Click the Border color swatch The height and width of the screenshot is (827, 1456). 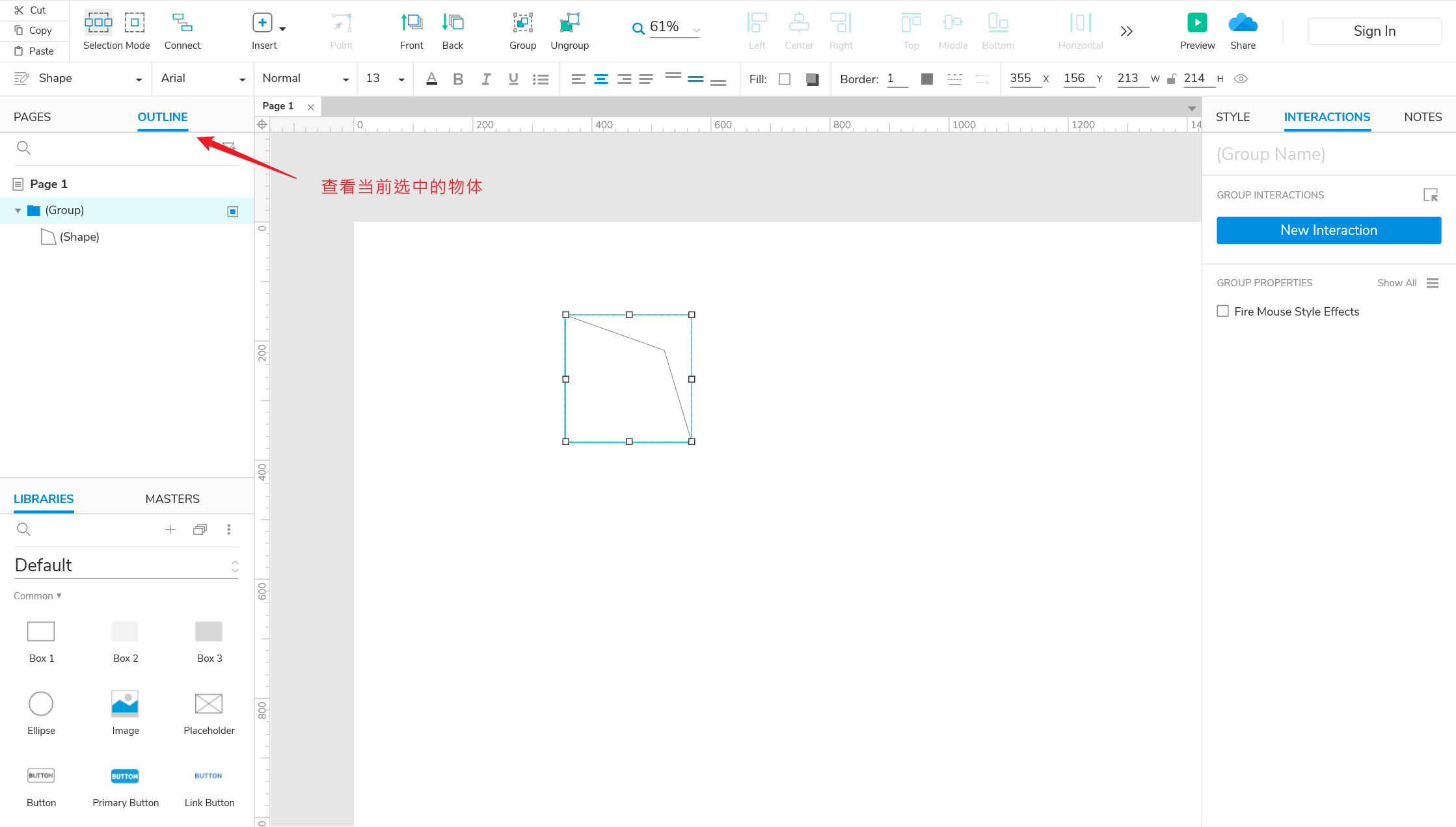(927, 79)
